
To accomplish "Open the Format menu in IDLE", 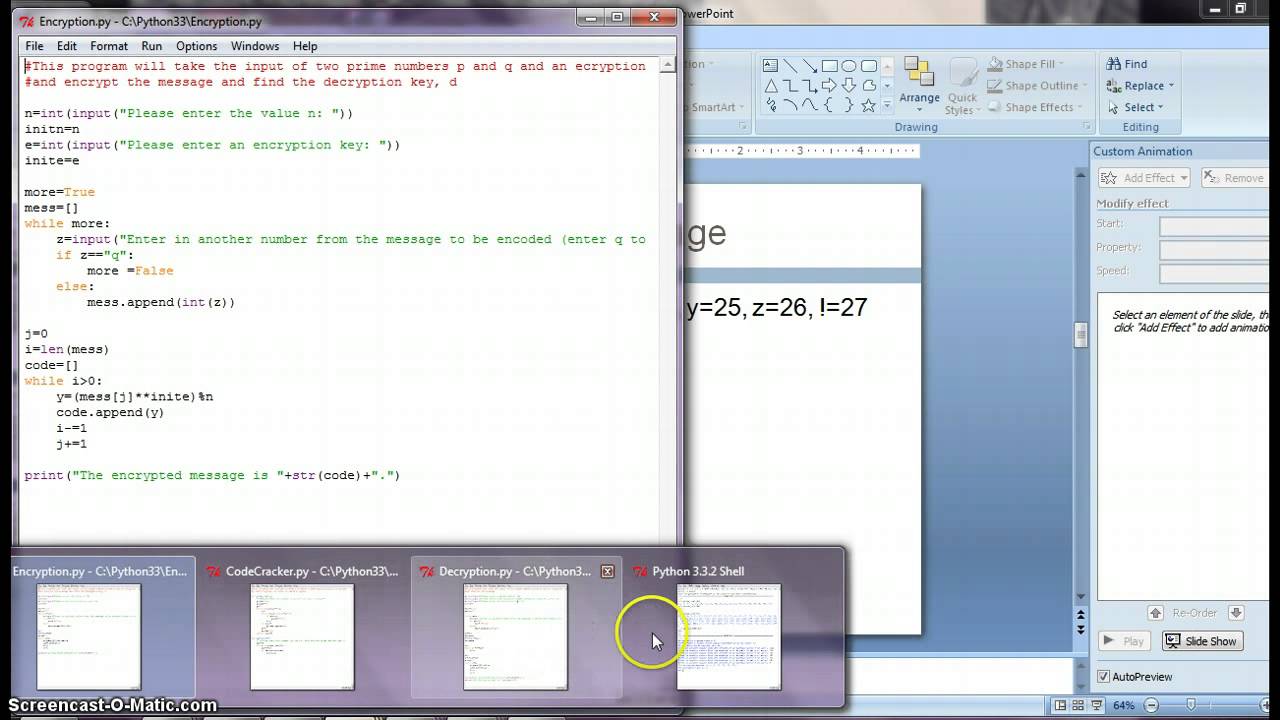I will pos(109,46).
